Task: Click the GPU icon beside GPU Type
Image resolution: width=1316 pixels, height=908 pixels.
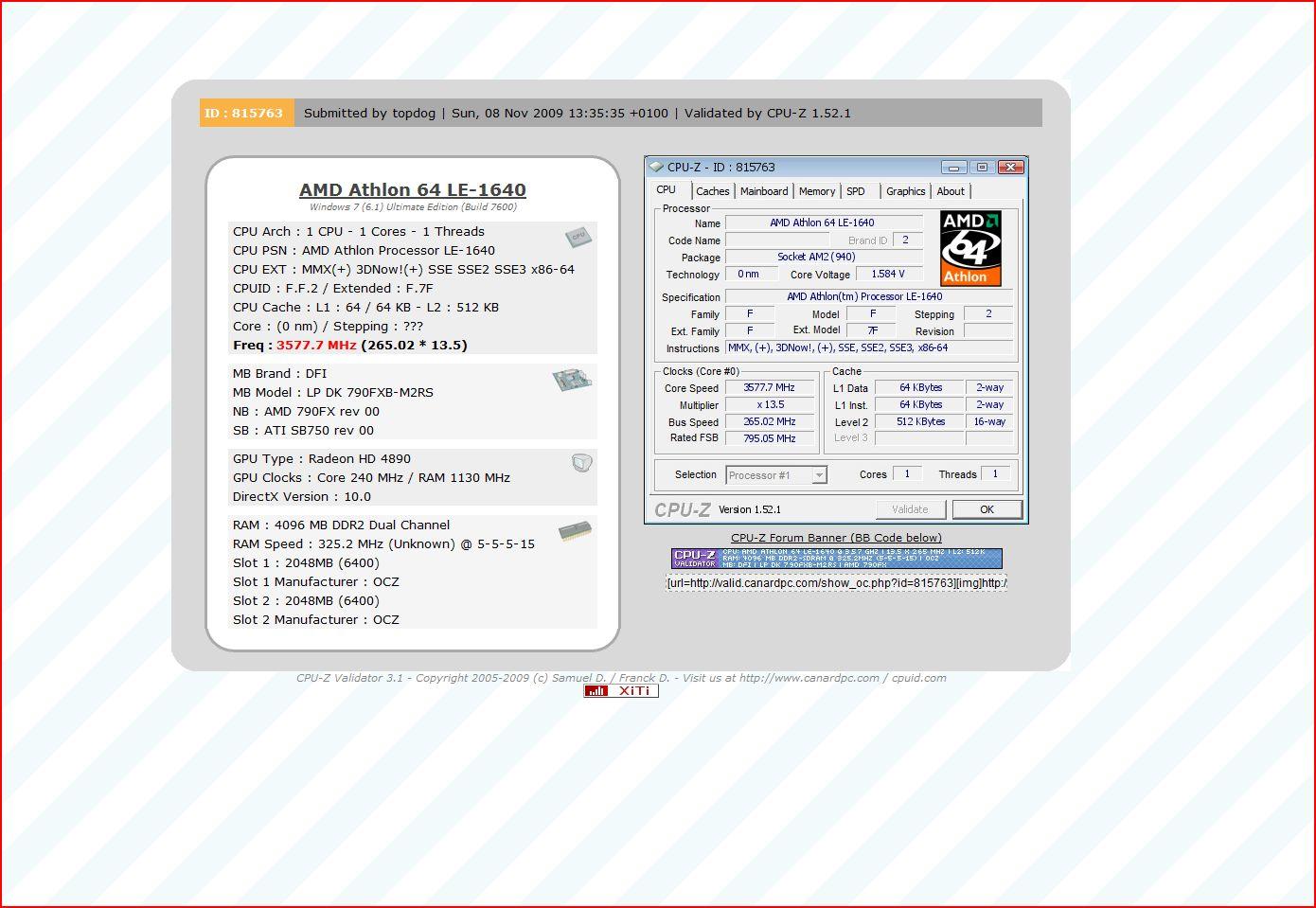Action: (581, 462)
